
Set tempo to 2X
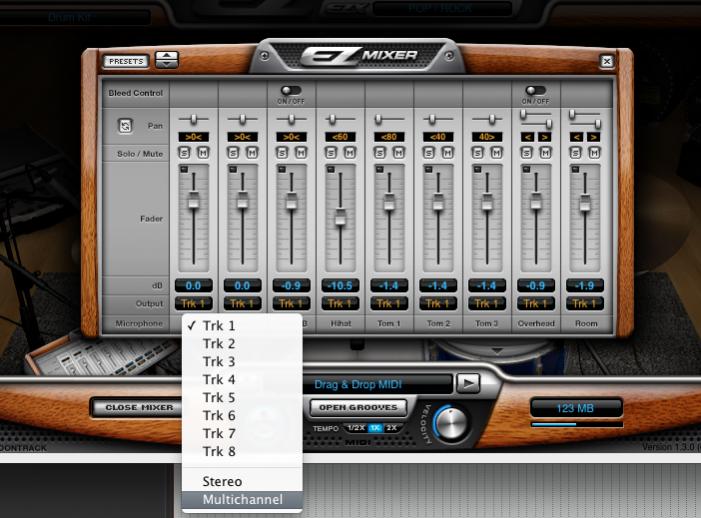pyautogui.click(x=391, y=428)
